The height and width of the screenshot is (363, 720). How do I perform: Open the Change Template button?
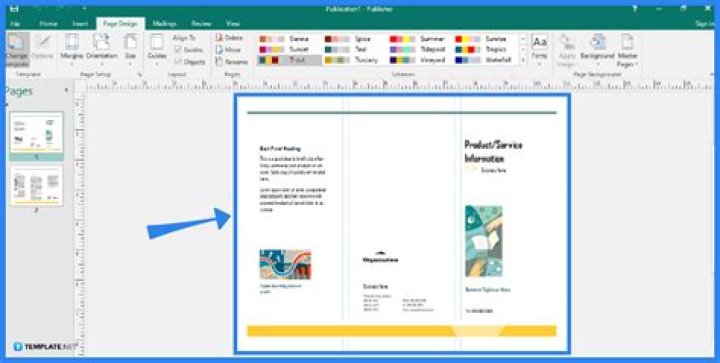point(17,50)
